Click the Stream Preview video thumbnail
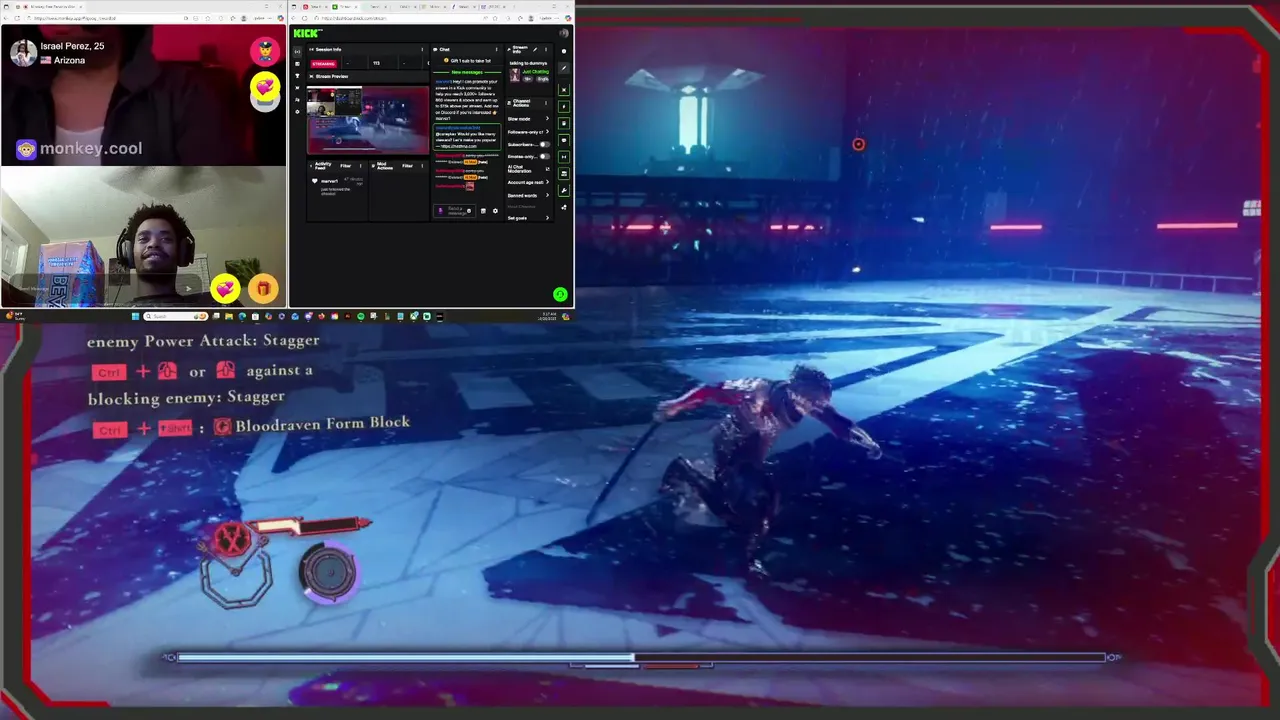Image resolution: width=1280 pixels, height=720 pixels. coord(368,120)
